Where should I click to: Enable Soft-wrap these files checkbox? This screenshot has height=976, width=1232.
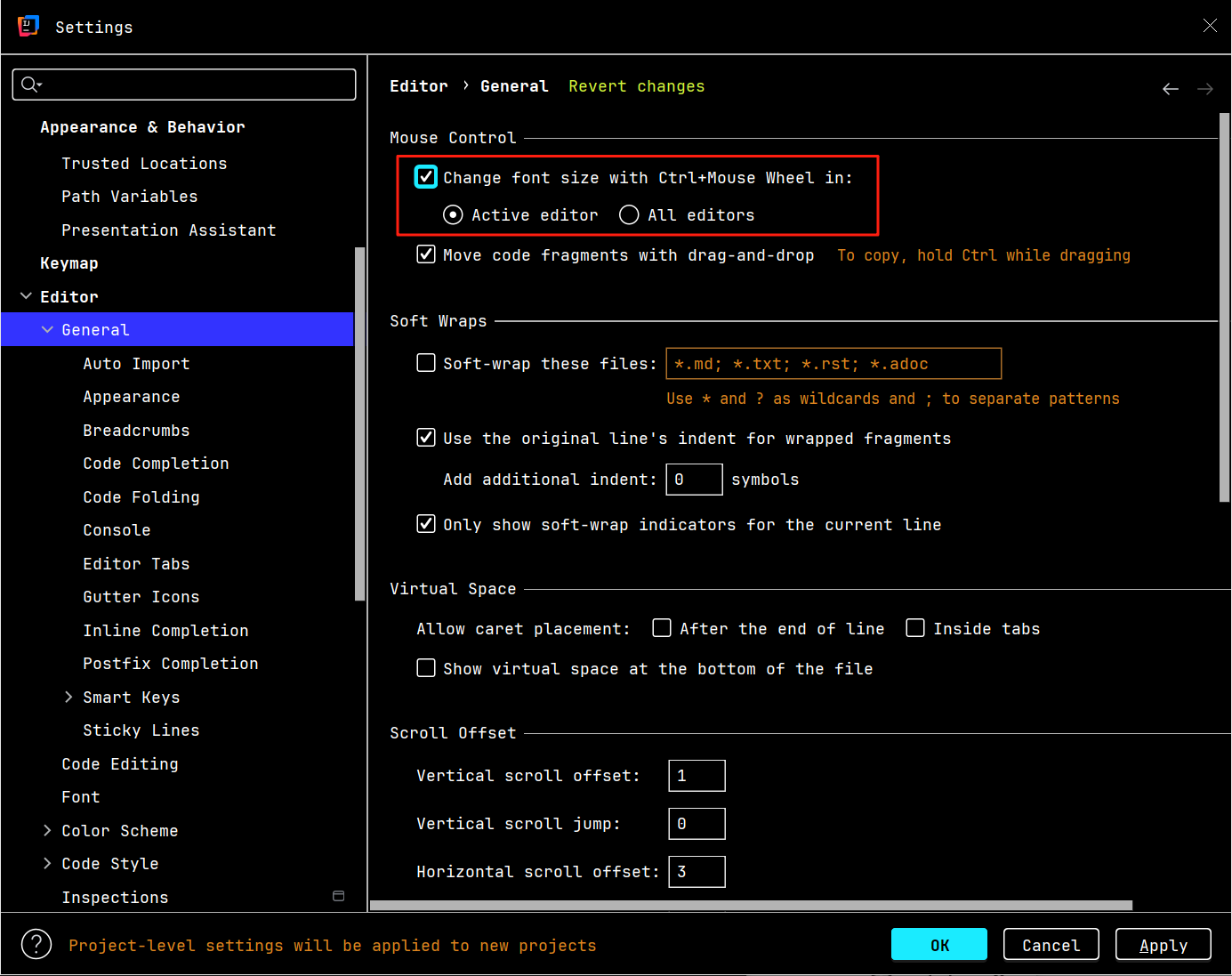[x=426, y=363]
